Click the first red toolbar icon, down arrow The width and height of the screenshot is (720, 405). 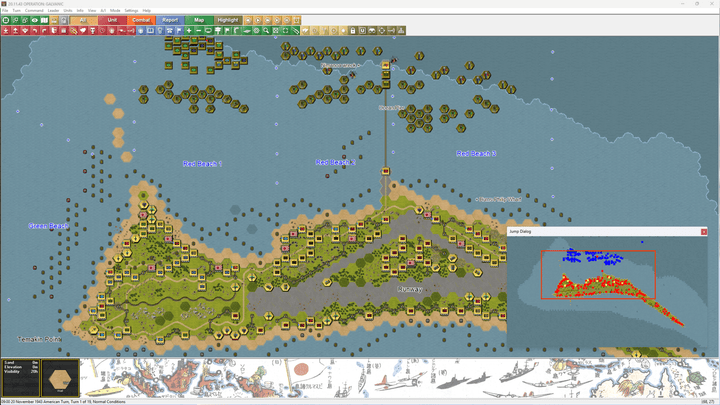coord(6,31)
